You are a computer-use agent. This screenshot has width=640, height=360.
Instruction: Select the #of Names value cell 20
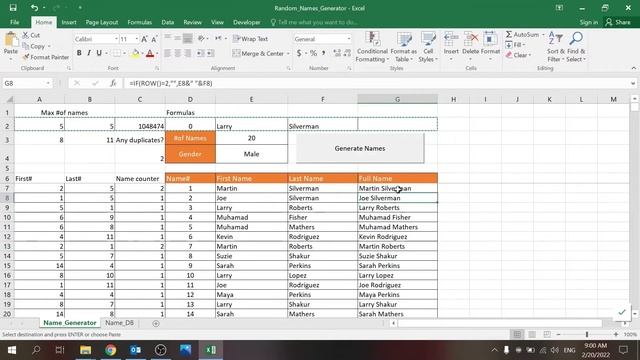251,138
